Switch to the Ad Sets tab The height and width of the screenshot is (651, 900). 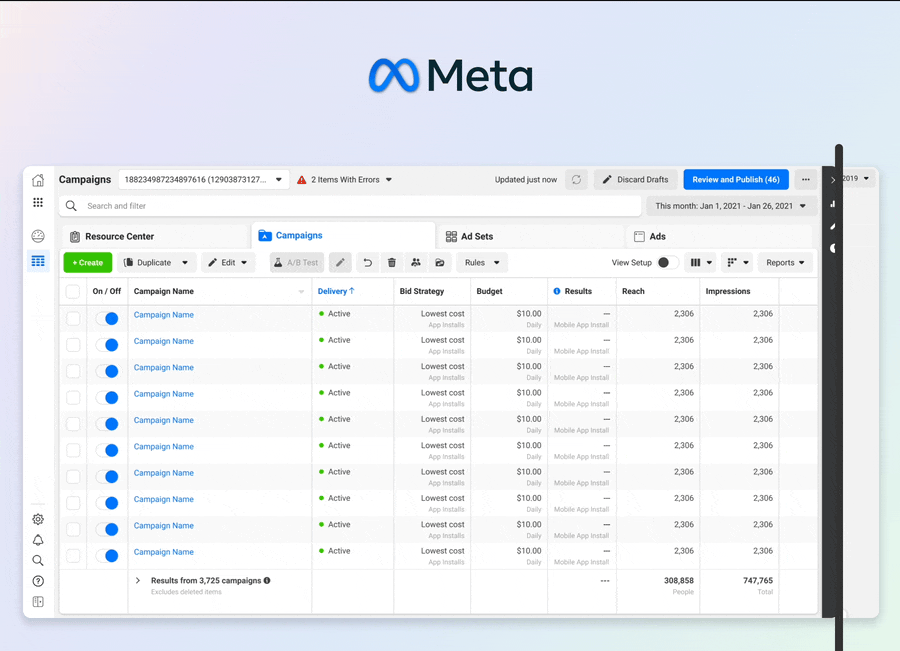pos(530,236)
